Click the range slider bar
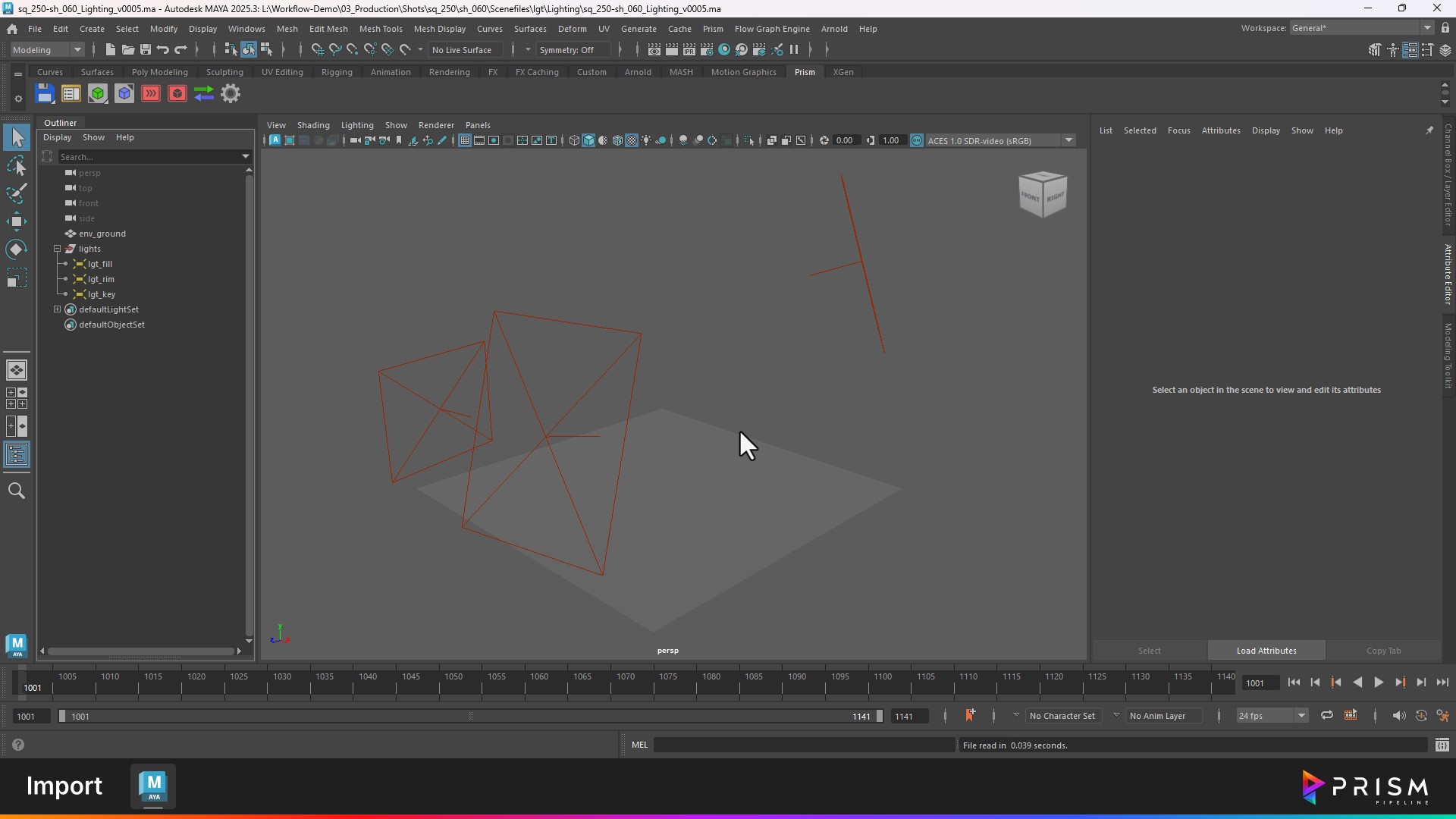The height and width of the screenshot is (819, 1456). pos(470,717)
